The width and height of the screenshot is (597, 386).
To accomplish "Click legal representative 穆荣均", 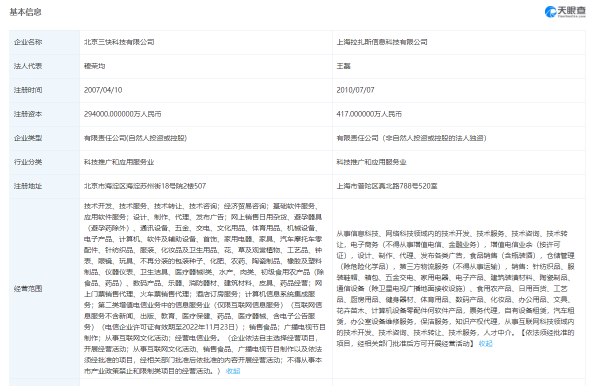I will pos(94,66).
